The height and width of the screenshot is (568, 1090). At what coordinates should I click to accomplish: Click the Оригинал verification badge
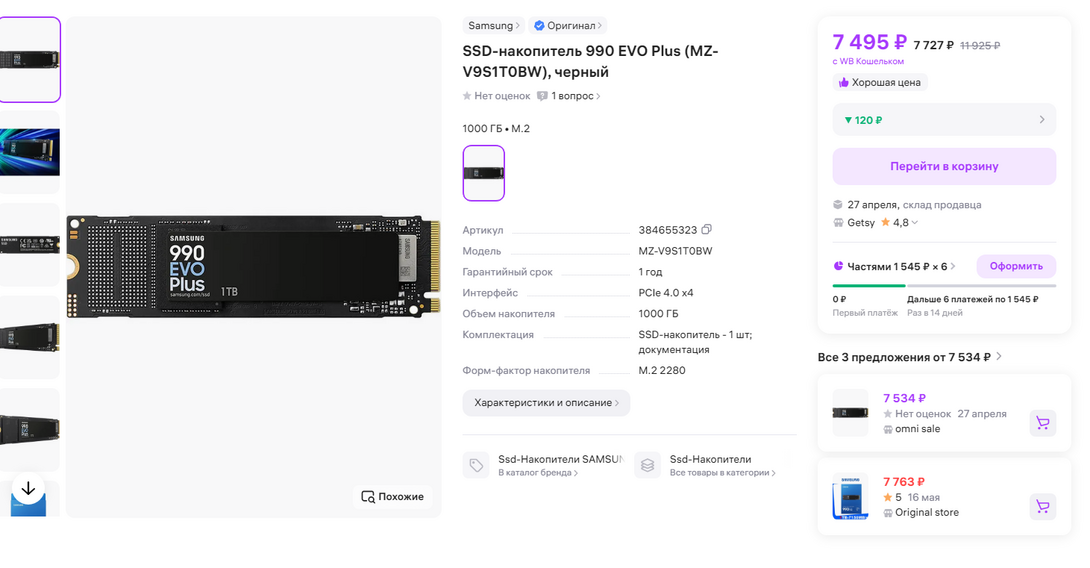pos(568,26)
